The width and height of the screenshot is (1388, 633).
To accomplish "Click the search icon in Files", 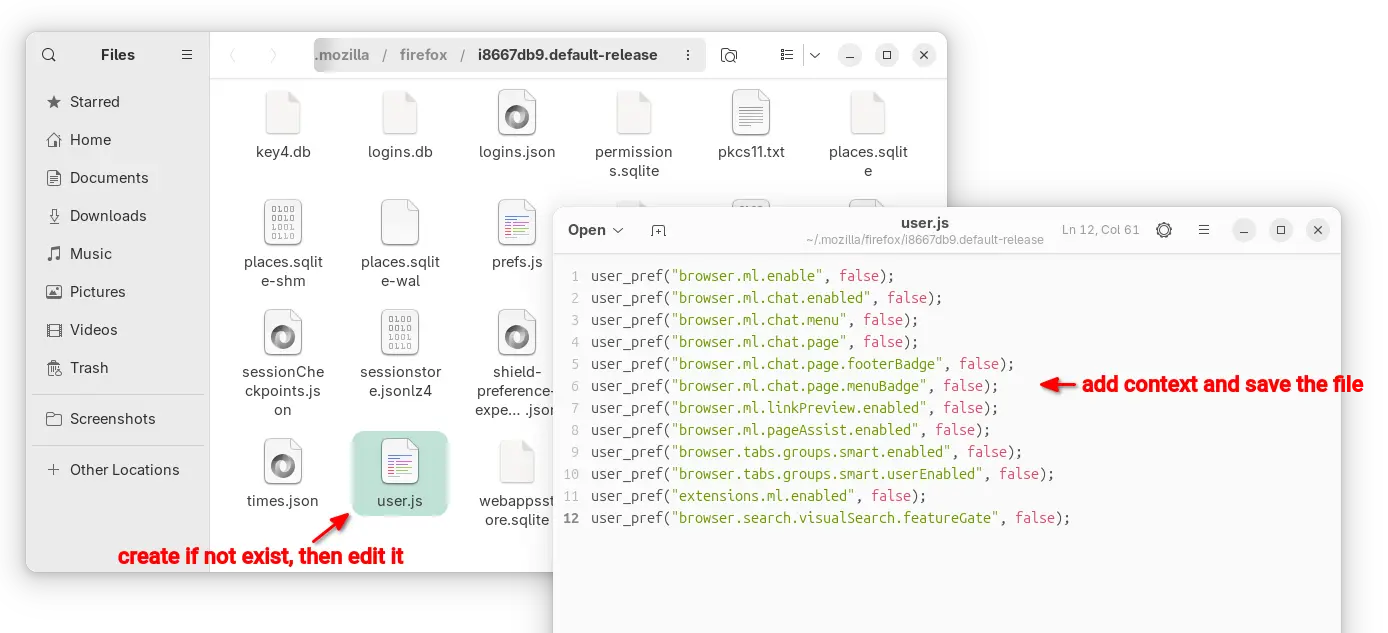I will point(49,55).
